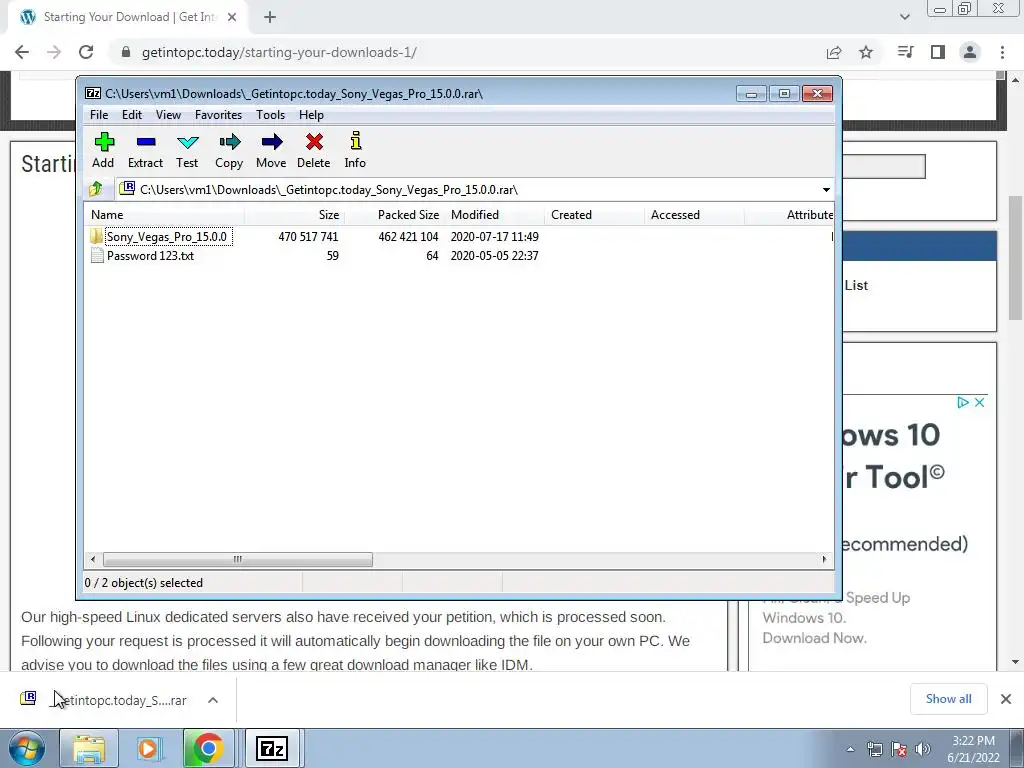Sort by the Accessed column header
The width and height of the screenshot is (1024, 768).
coord(694,215)
